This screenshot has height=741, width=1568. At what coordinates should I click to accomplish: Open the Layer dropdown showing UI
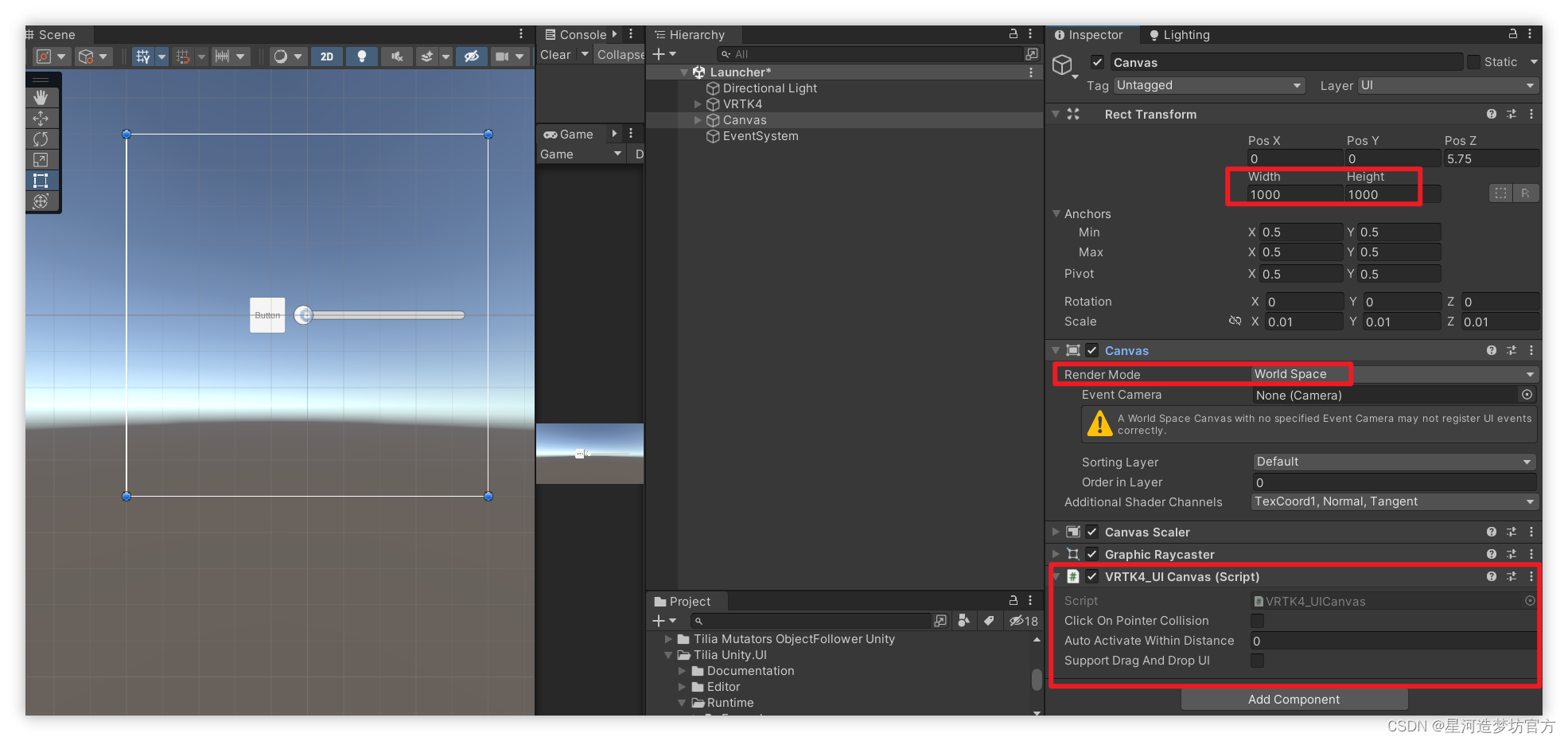pyautogui.click(x=1448, y=85)
